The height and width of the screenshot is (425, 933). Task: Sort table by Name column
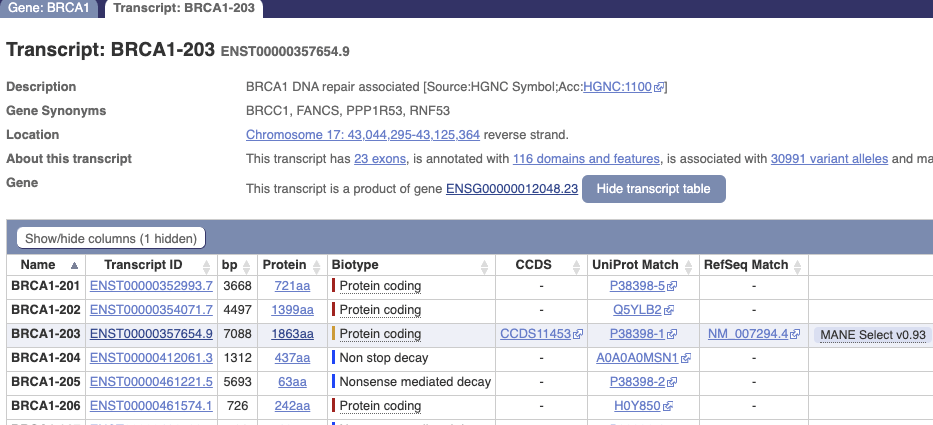(x=45, y=265)
